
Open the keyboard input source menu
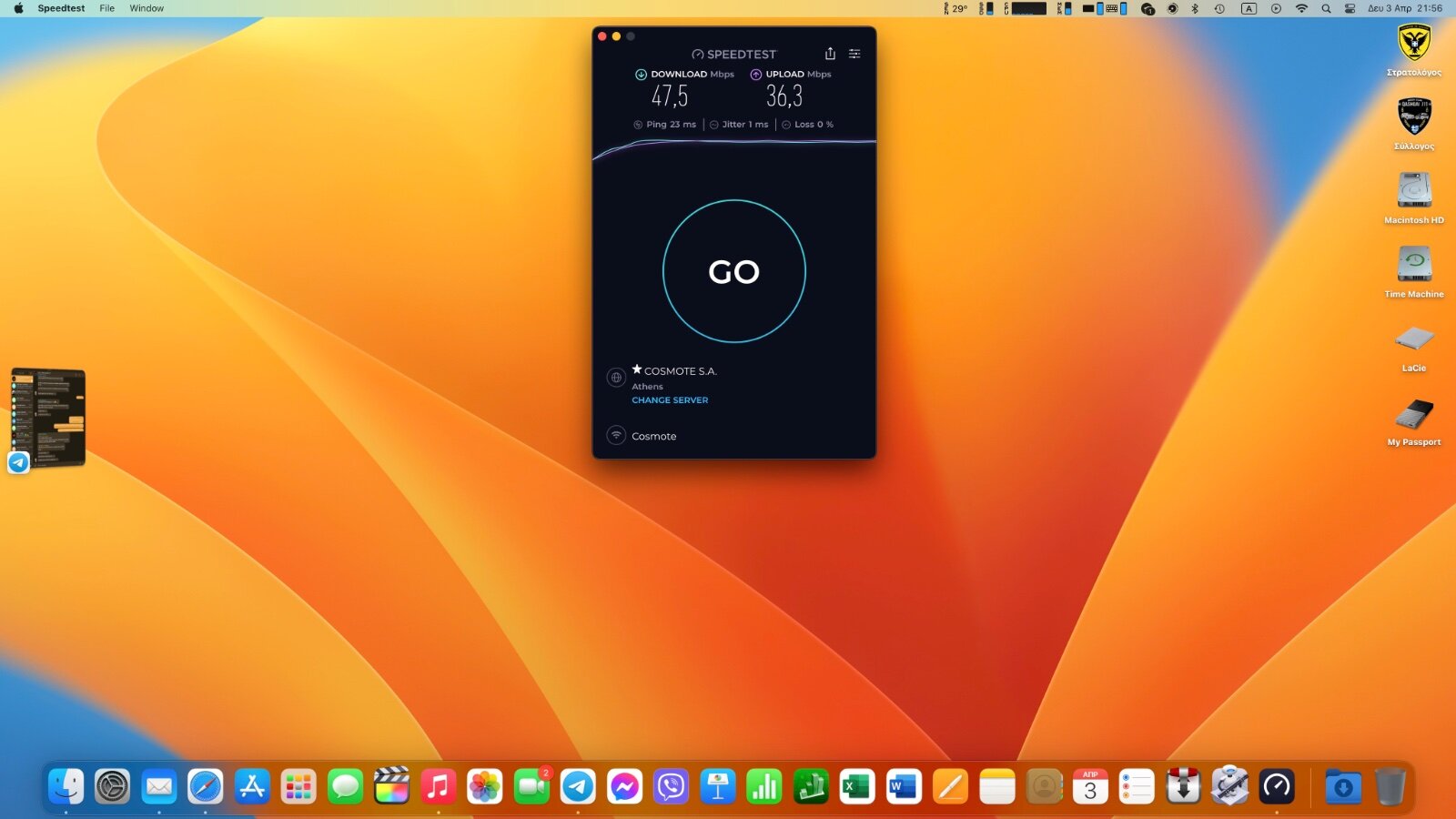click(x=1249, y=8)
